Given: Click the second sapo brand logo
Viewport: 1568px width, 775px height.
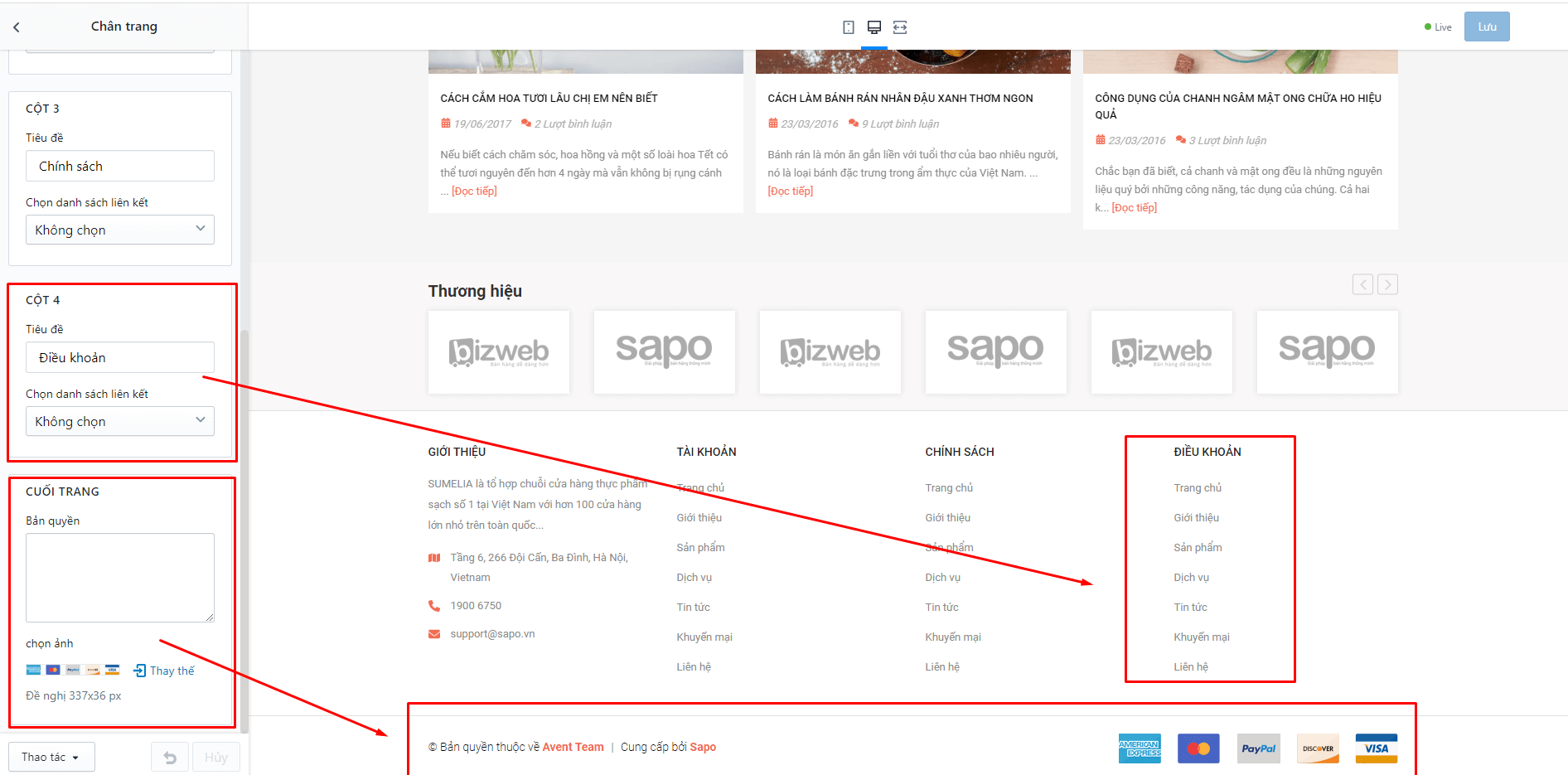Looking at the screenshot, I should click(x=996, y=352).
